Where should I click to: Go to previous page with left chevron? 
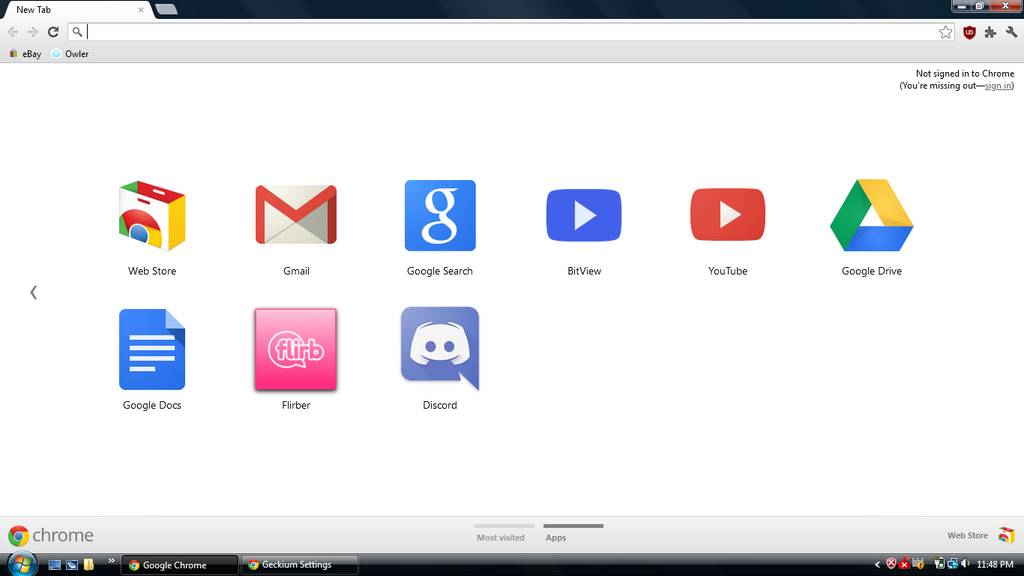pyautogui.click(x=33, y=292)
